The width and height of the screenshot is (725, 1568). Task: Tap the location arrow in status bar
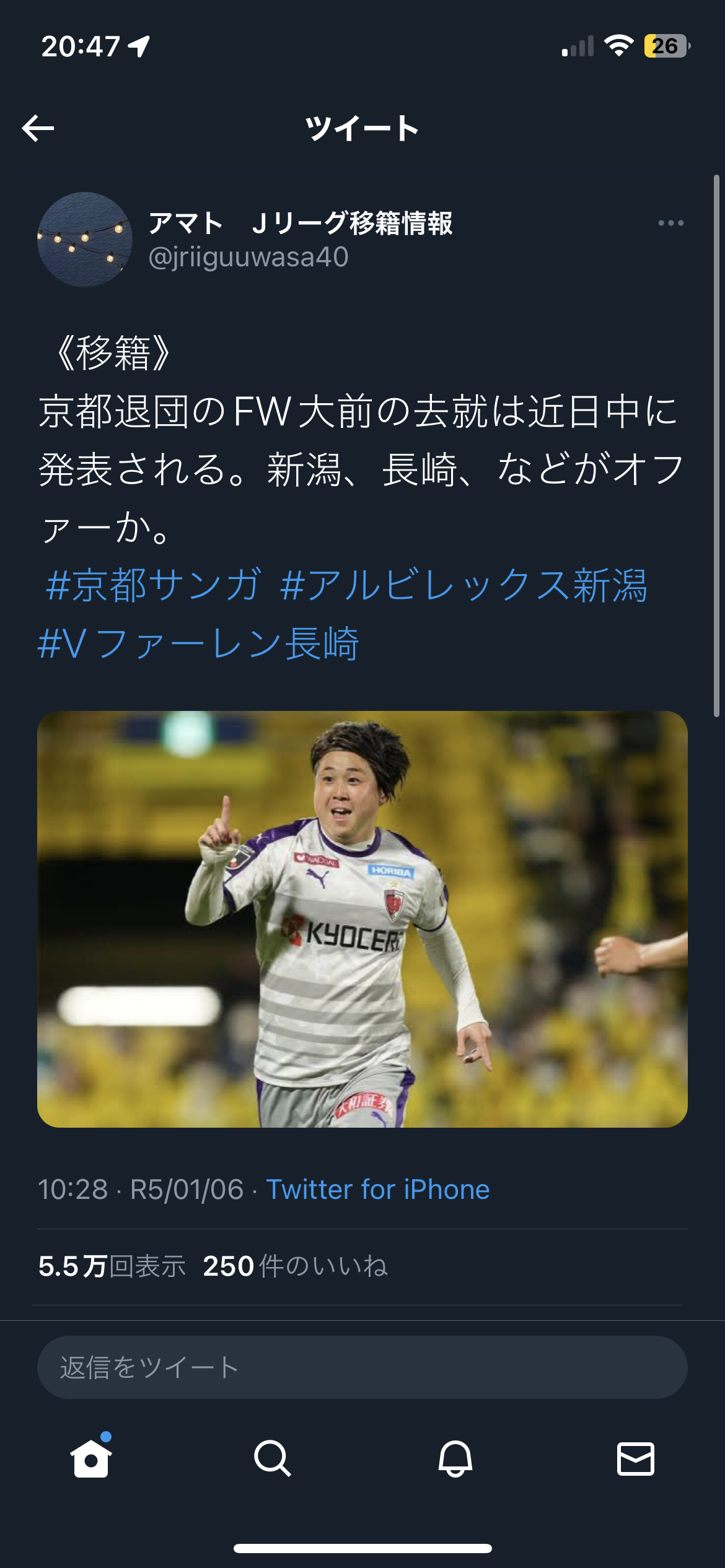[139, 46]
